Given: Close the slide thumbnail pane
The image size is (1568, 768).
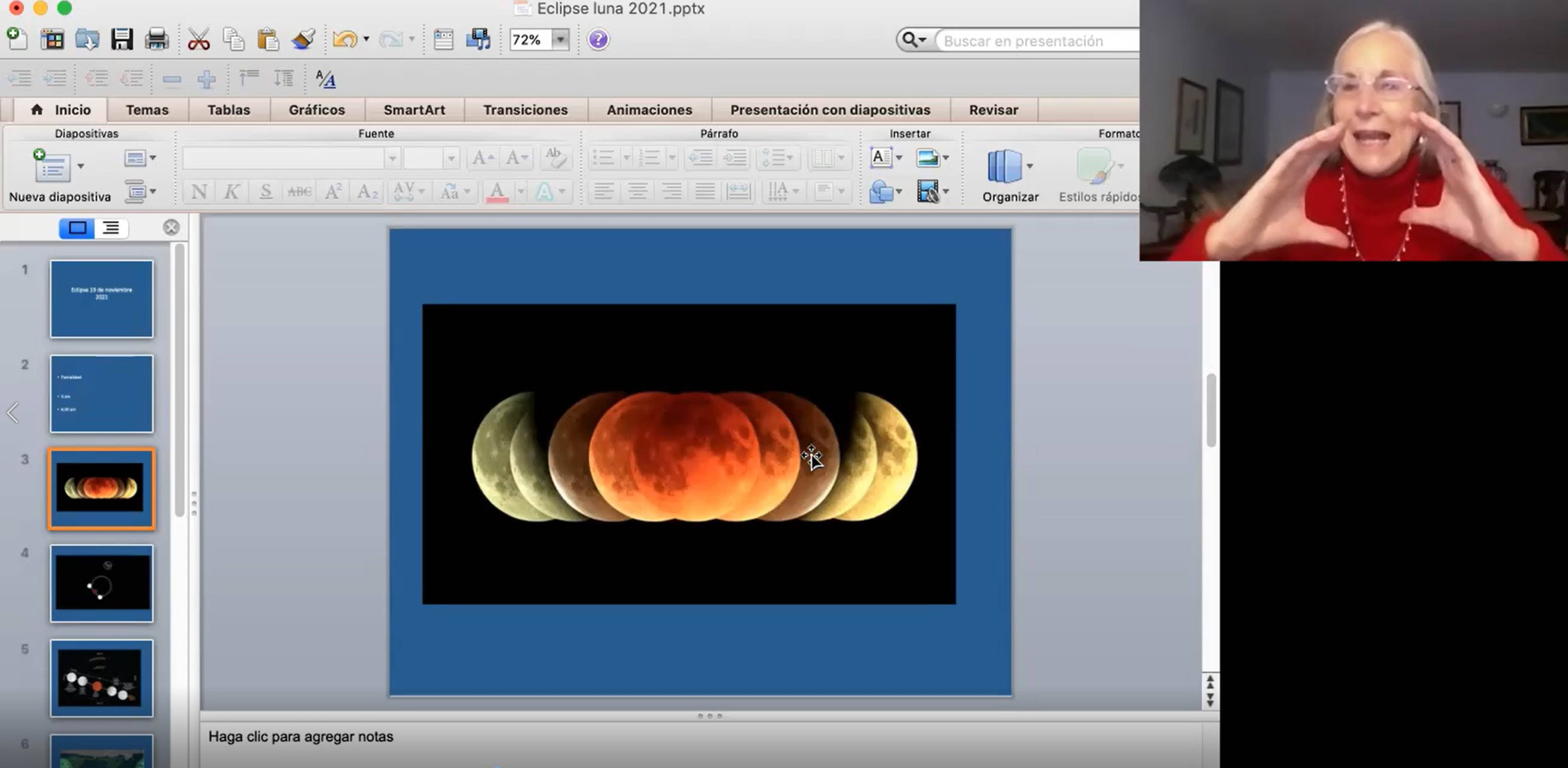Looking at the screenshot, I should pos(172,227).
